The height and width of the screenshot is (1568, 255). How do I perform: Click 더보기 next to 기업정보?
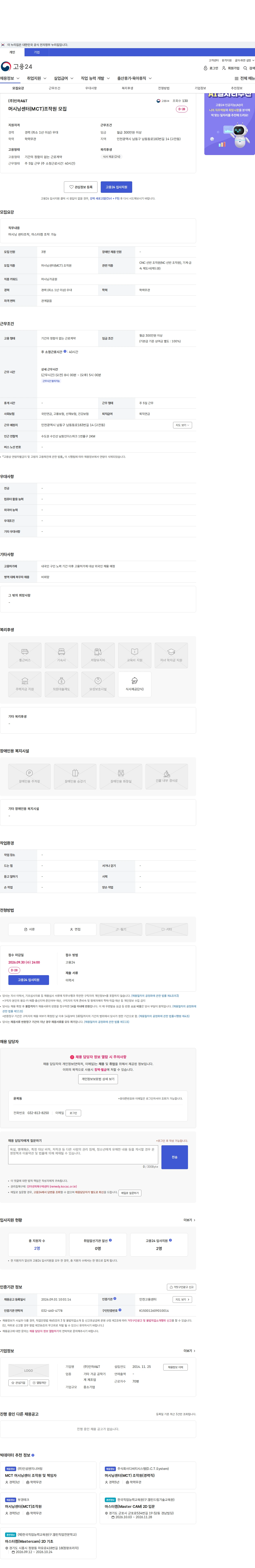[189, 1351]
